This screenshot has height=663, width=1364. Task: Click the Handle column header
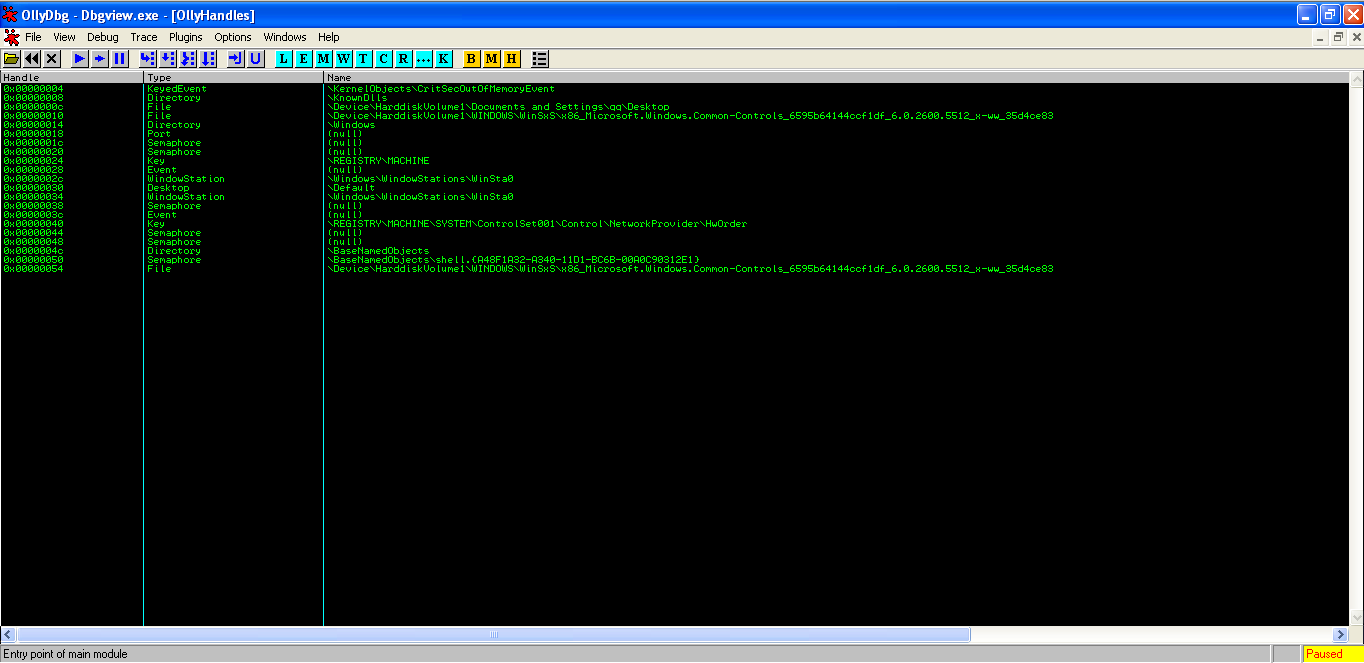(x=72, y=77)
